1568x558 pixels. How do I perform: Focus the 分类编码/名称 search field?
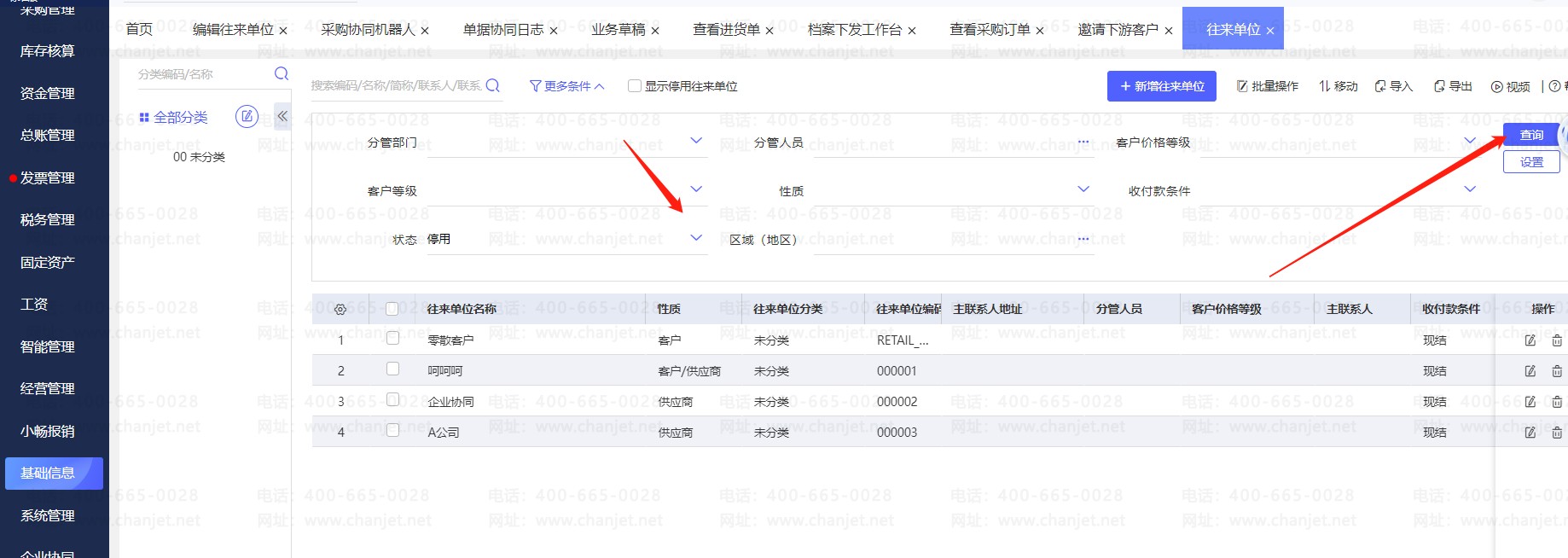coord(205,74)
